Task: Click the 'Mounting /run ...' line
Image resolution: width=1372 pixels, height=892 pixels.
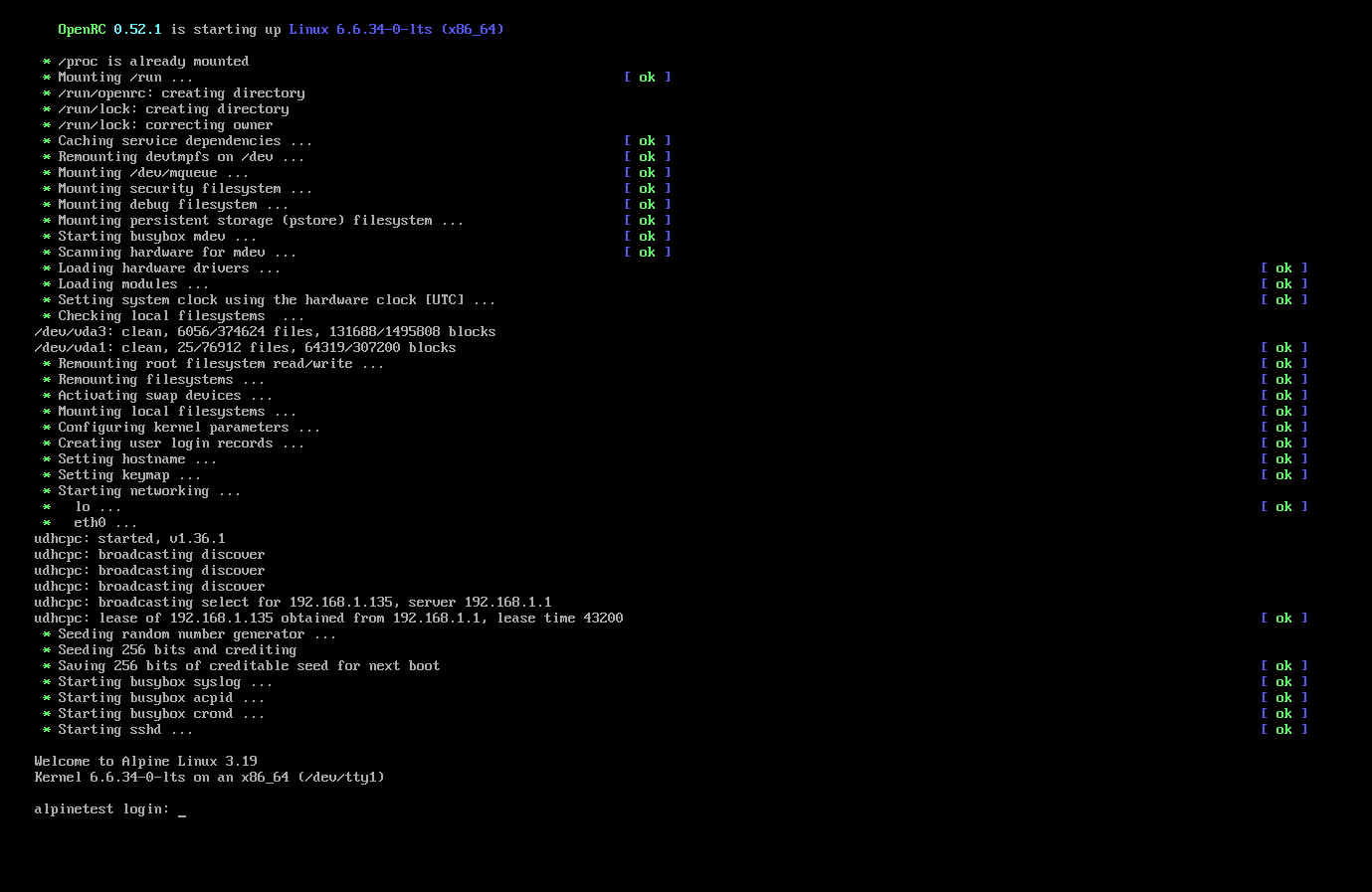Action: (117, 78)
